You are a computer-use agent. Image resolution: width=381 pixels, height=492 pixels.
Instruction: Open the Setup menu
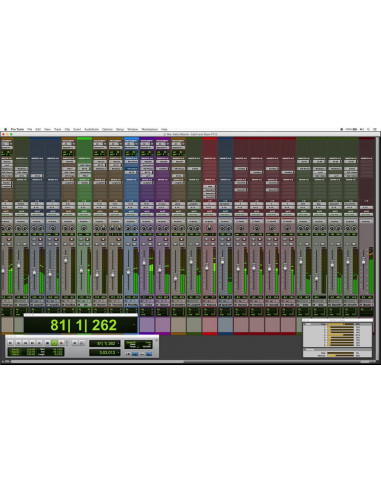click(120, 129)
